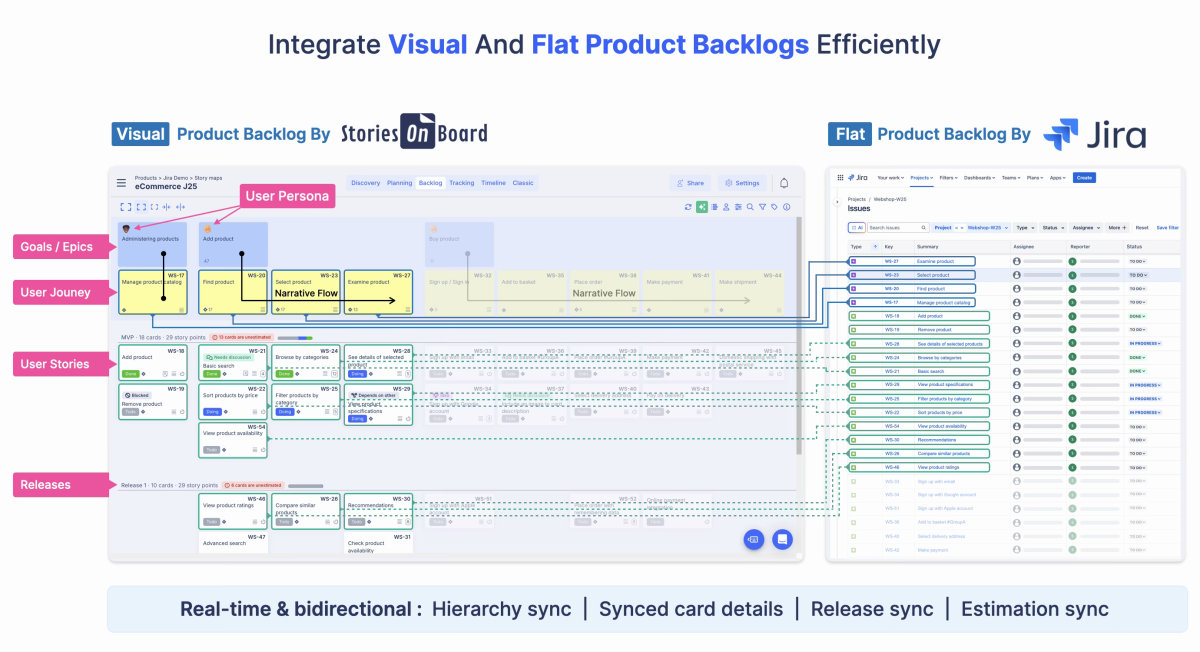Open the persona icon in story map toolbar
The width and height of the screenshot is (1200, 652).
click(726, 207)
